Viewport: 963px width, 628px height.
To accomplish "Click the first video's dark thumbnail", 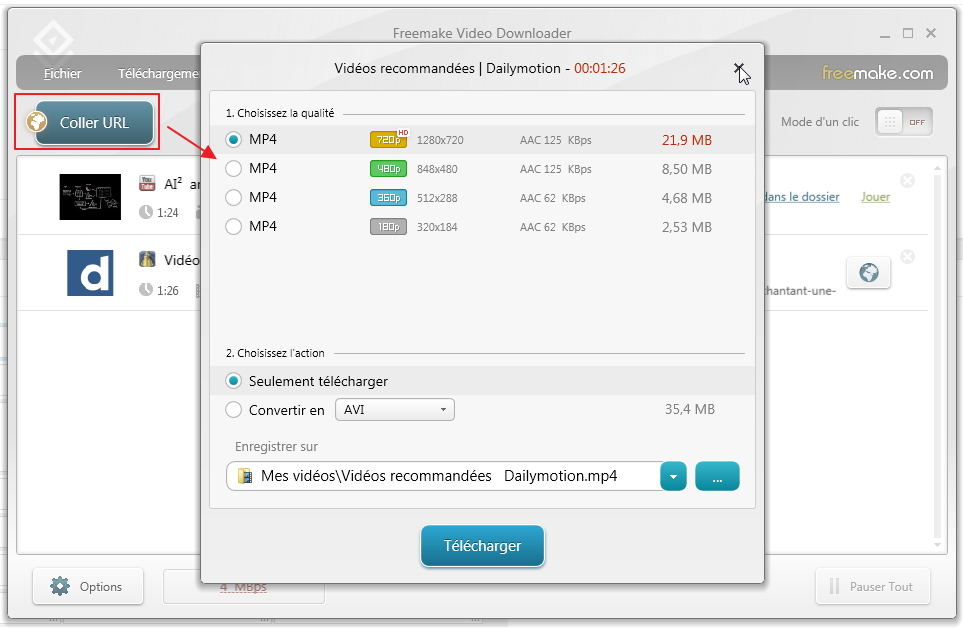I will point(90,196).
